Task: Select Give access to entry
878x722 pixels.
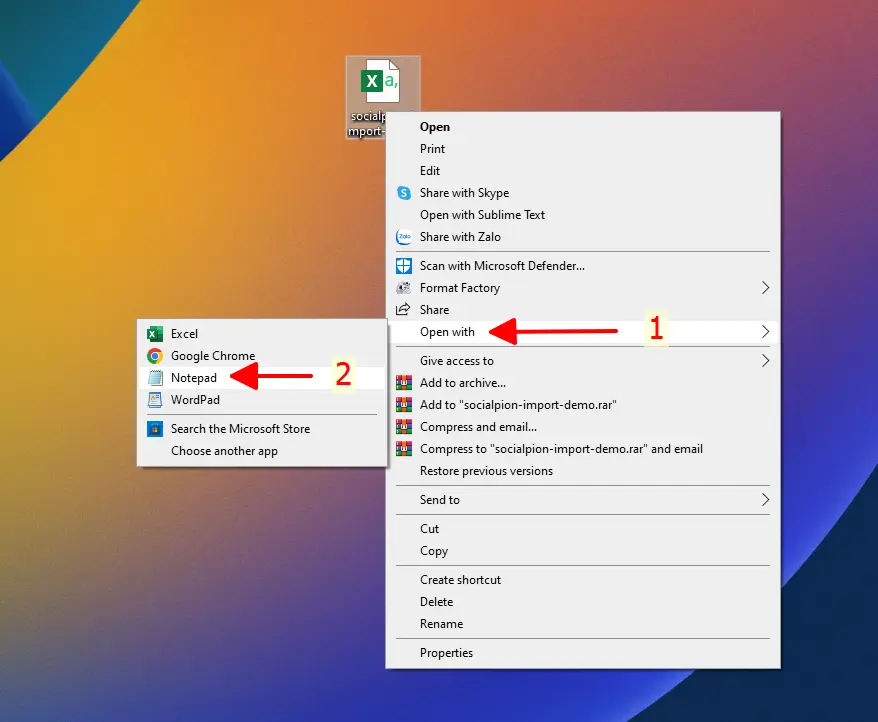Action: (582, 361)
